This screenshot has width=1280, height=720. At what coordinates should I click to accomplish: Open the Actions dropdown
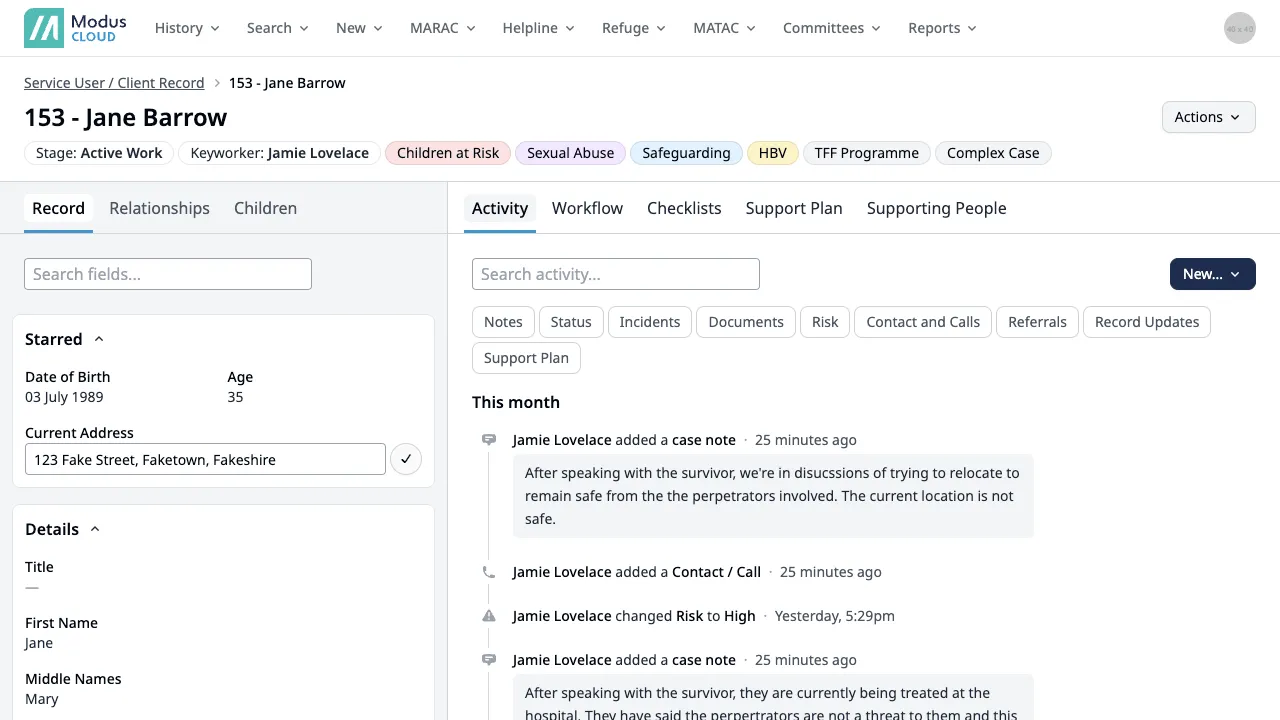tap(1208, 117)
